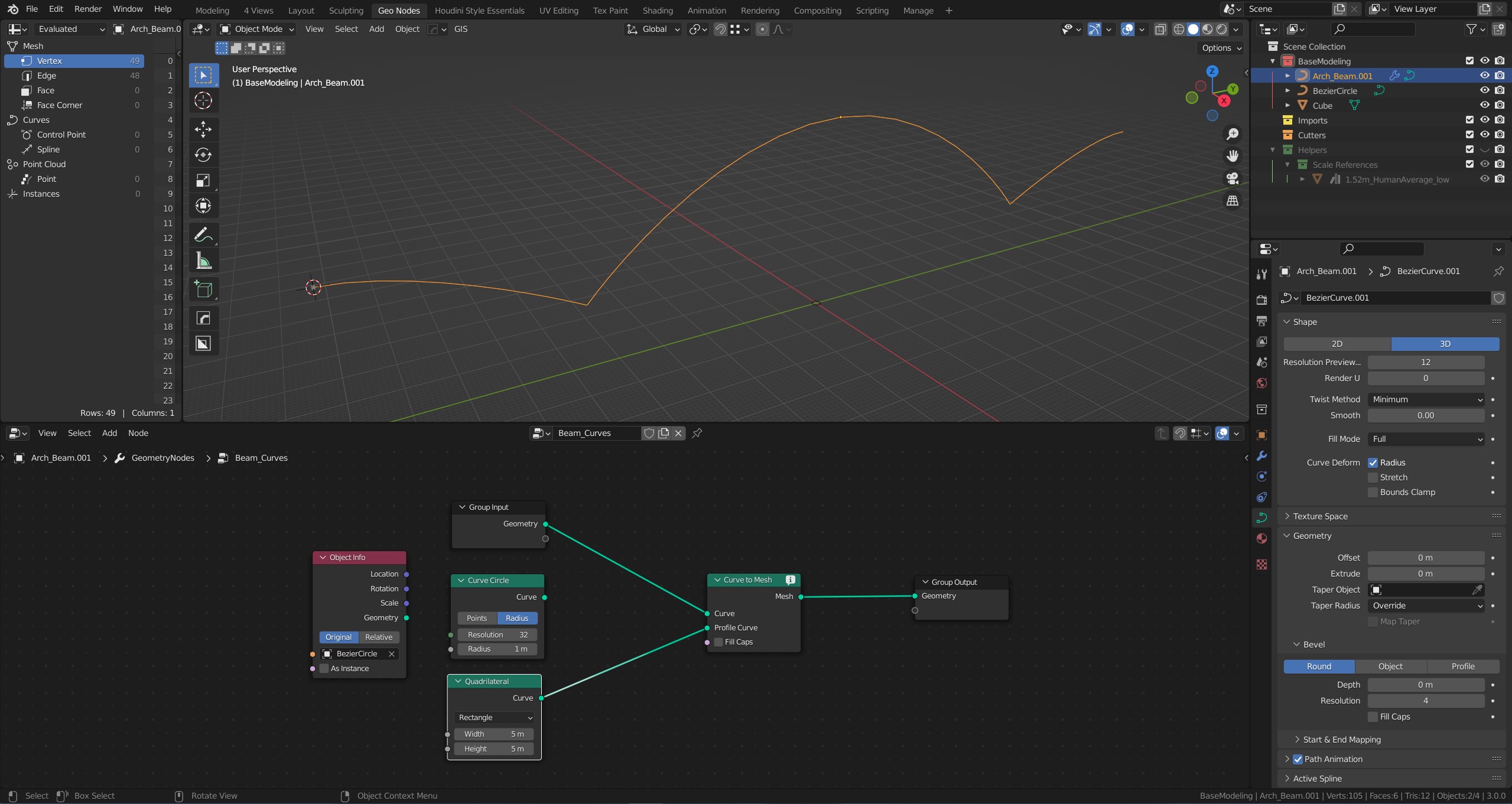Viewport: 1512px width, 804px height.
Task: Click the Zoom view magnifier icon
Action: click(1233, 134)
